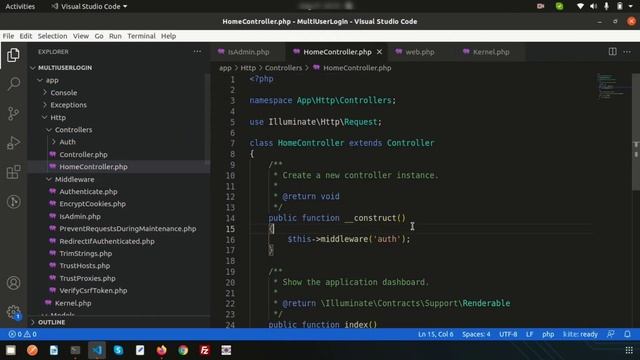This screenshot has width=640, height=360.
Task: Open FileZilla from the taskbar
Action: click(x=204, y=350)
